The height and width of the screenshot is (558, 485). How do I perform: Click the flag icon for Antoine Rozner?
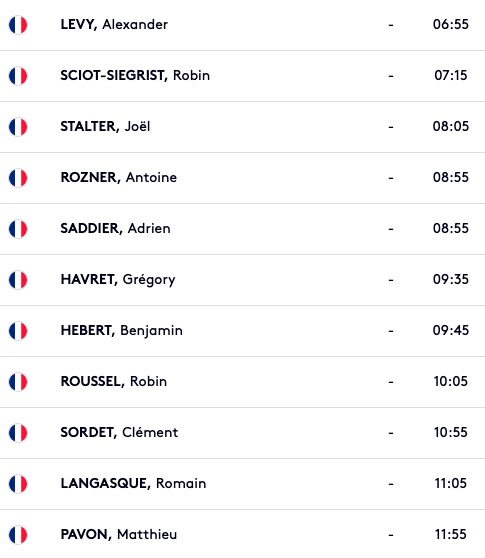coord(18,178)
